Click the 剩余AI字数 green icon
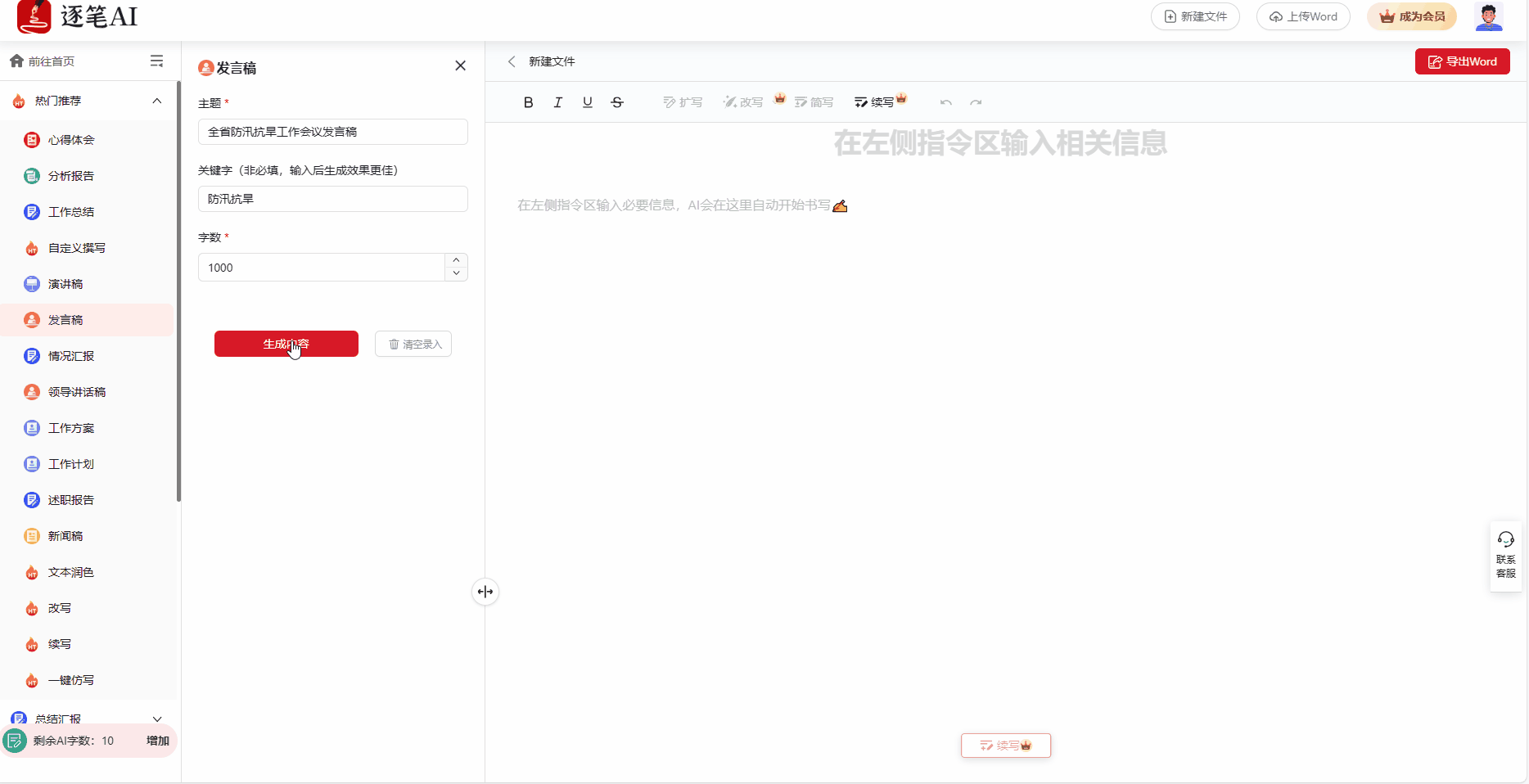Image resolution: width=1529 pixels, height=784 pixels. [15, 741]
